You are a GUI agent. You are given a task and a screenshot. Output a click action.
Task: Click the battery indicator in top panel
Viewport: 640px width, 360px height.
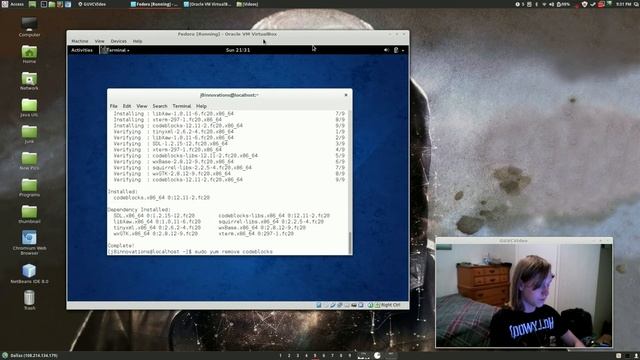coord(563,4)
